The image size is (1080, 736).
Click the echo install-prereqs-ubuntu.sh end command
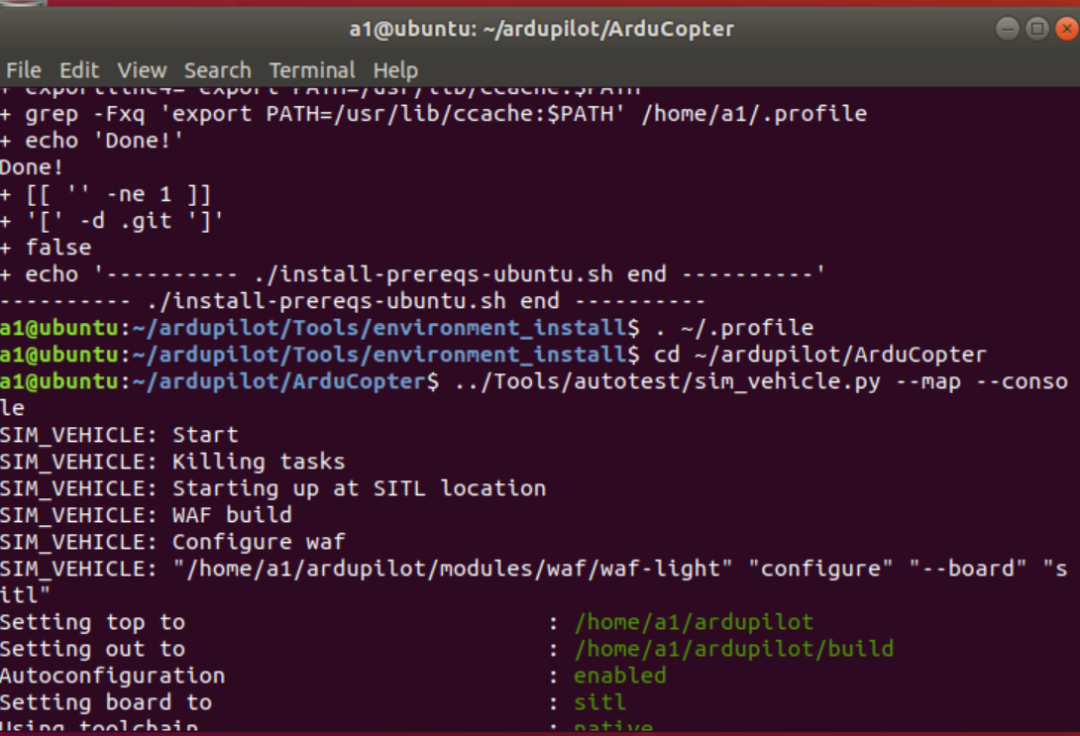(x=412, y=275)
